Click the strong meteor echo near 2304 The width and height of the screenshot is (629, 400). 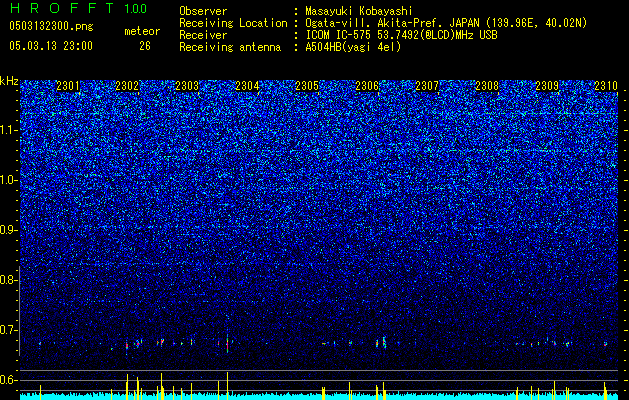[227, 343]
